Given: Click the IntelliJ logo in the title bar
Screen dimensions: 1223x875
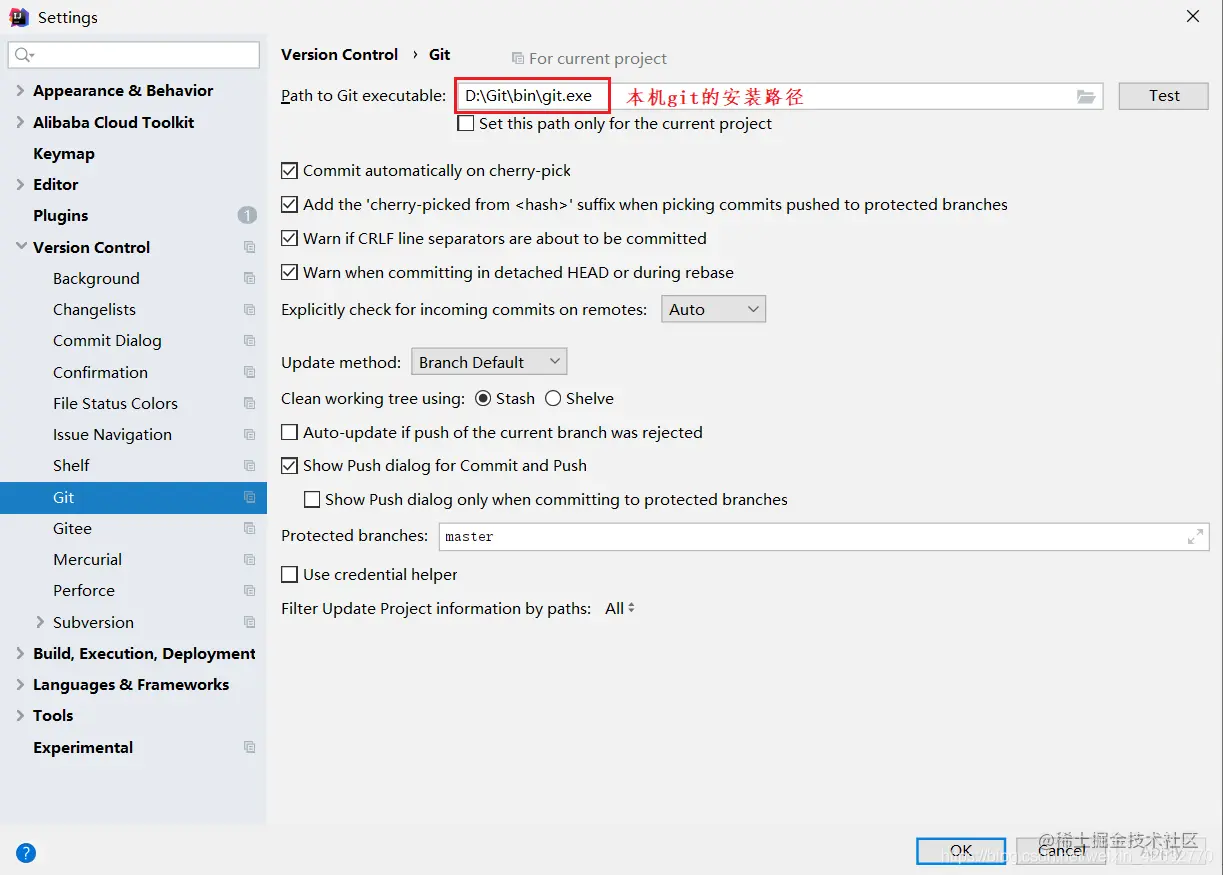Looking at the screenshot, I should [19, 17].
